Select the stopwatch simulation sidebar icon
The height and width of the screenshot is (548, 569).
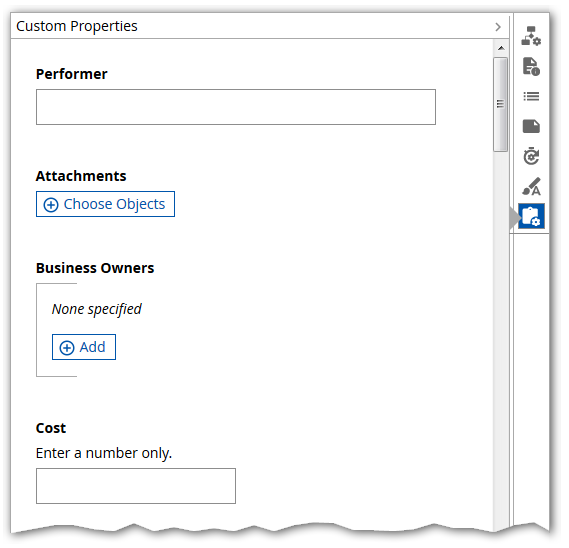(531, 156)
